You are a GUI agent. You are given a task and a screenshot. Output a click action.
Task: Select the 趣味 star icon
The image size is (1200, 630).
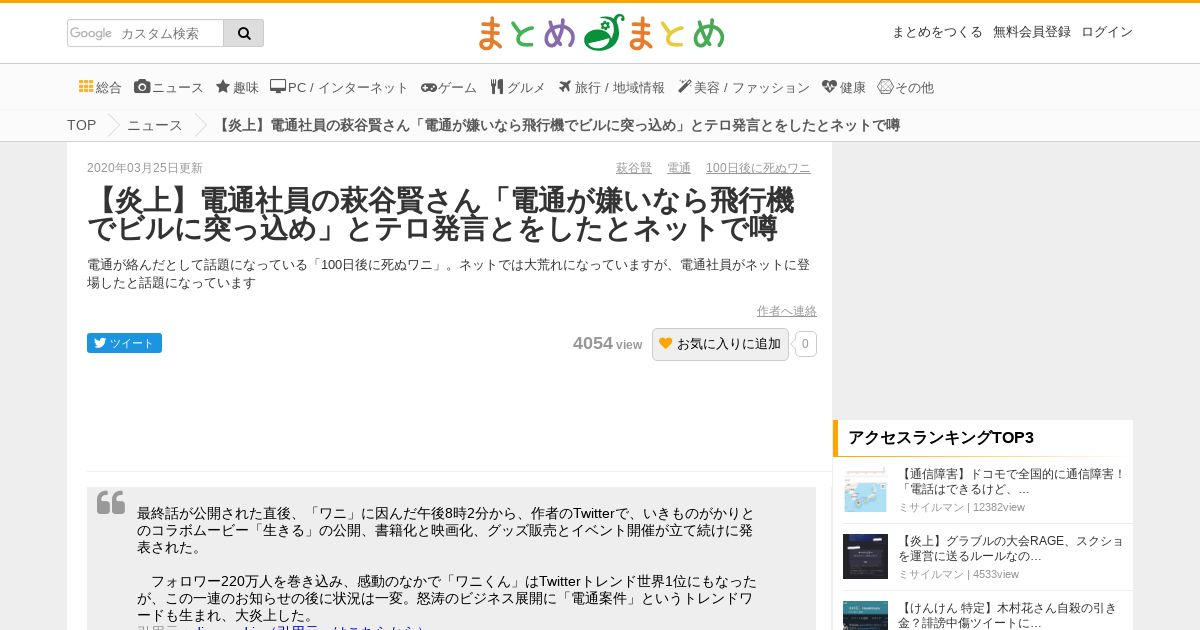(223, 86)
